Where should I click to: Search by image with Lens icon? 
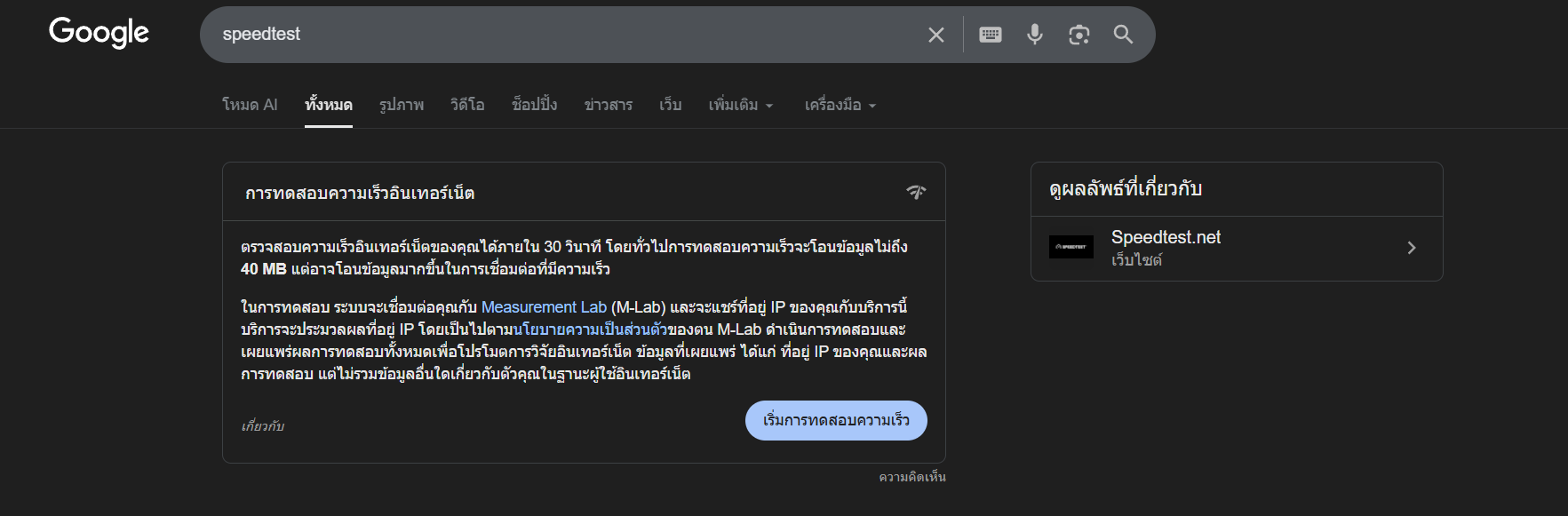click(1078, 35)
